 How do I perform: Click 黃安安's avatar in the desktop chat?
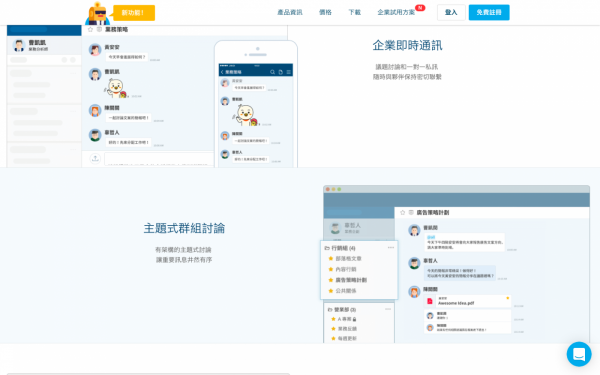coord(95,50)
